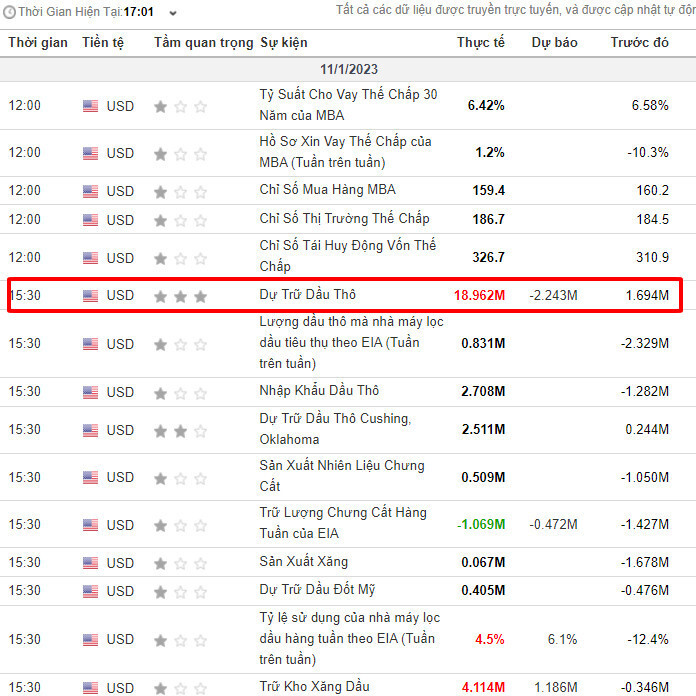
Task: Click actual value 6.42%
Action: (x=486, y=106)
